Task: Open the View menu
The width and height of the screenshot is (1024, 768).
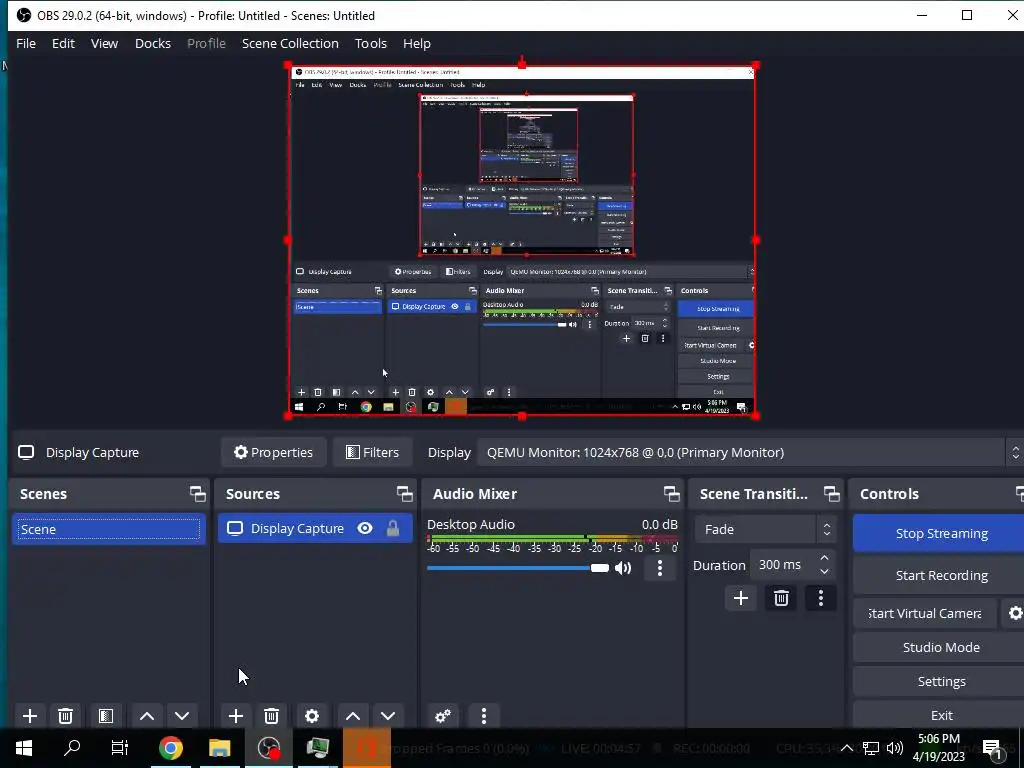Action: click(x=104, y=43)
